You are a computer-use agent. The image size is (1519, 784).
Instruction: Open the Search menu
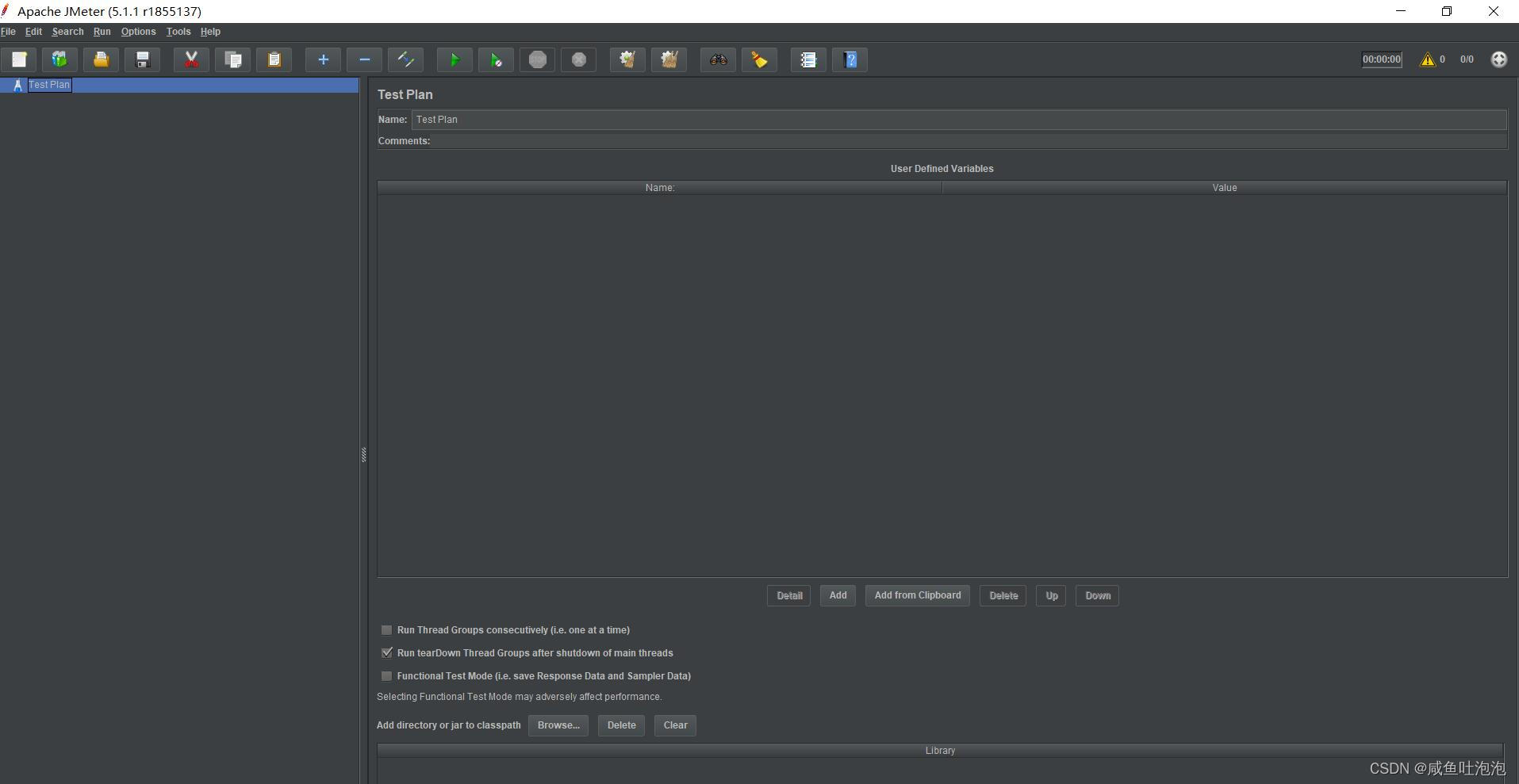(67, 32)
